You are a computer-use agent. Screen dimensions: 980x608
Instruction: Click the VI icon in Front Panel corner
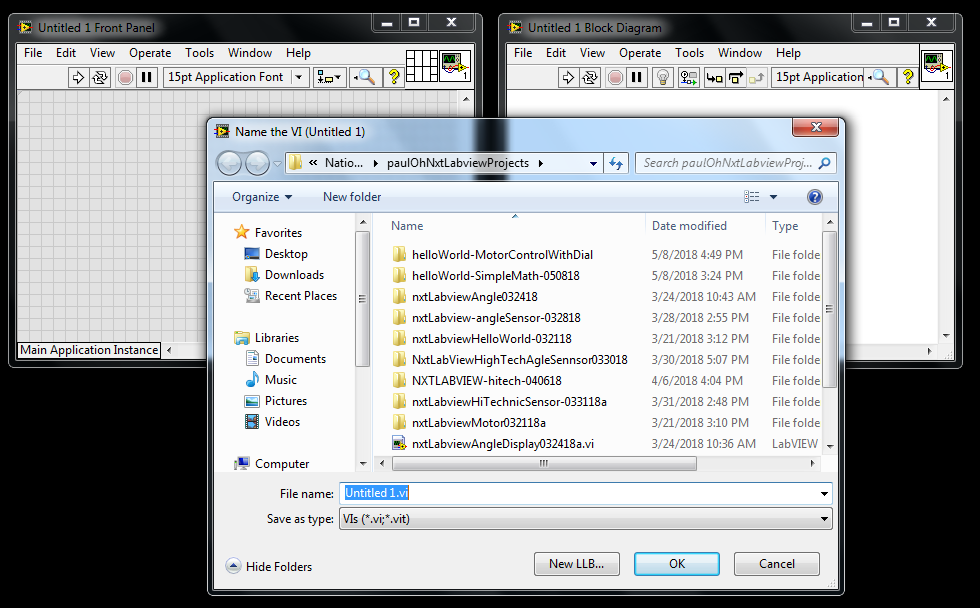click(x=455, y=66)
